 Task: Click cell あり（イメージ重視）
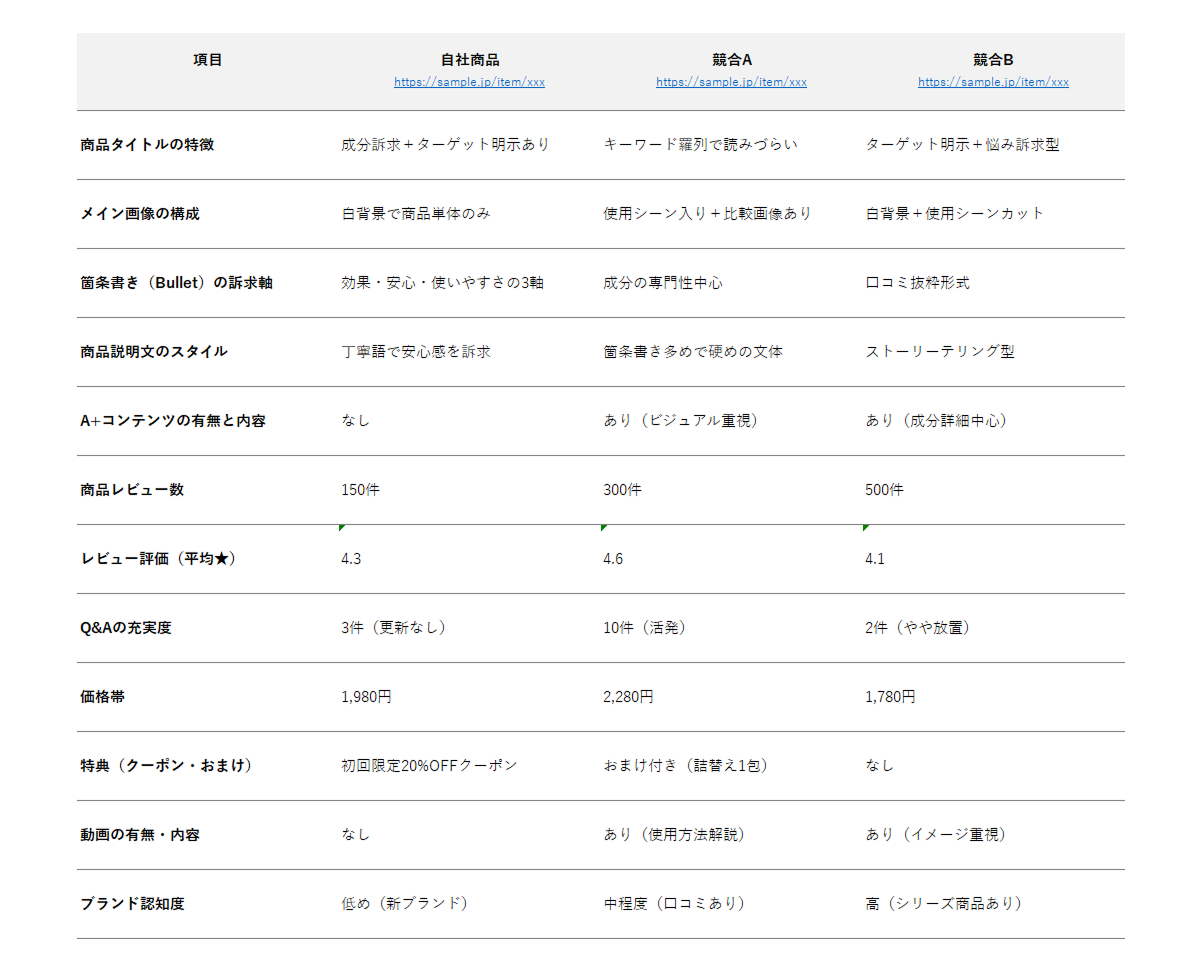tap(937, 835)
